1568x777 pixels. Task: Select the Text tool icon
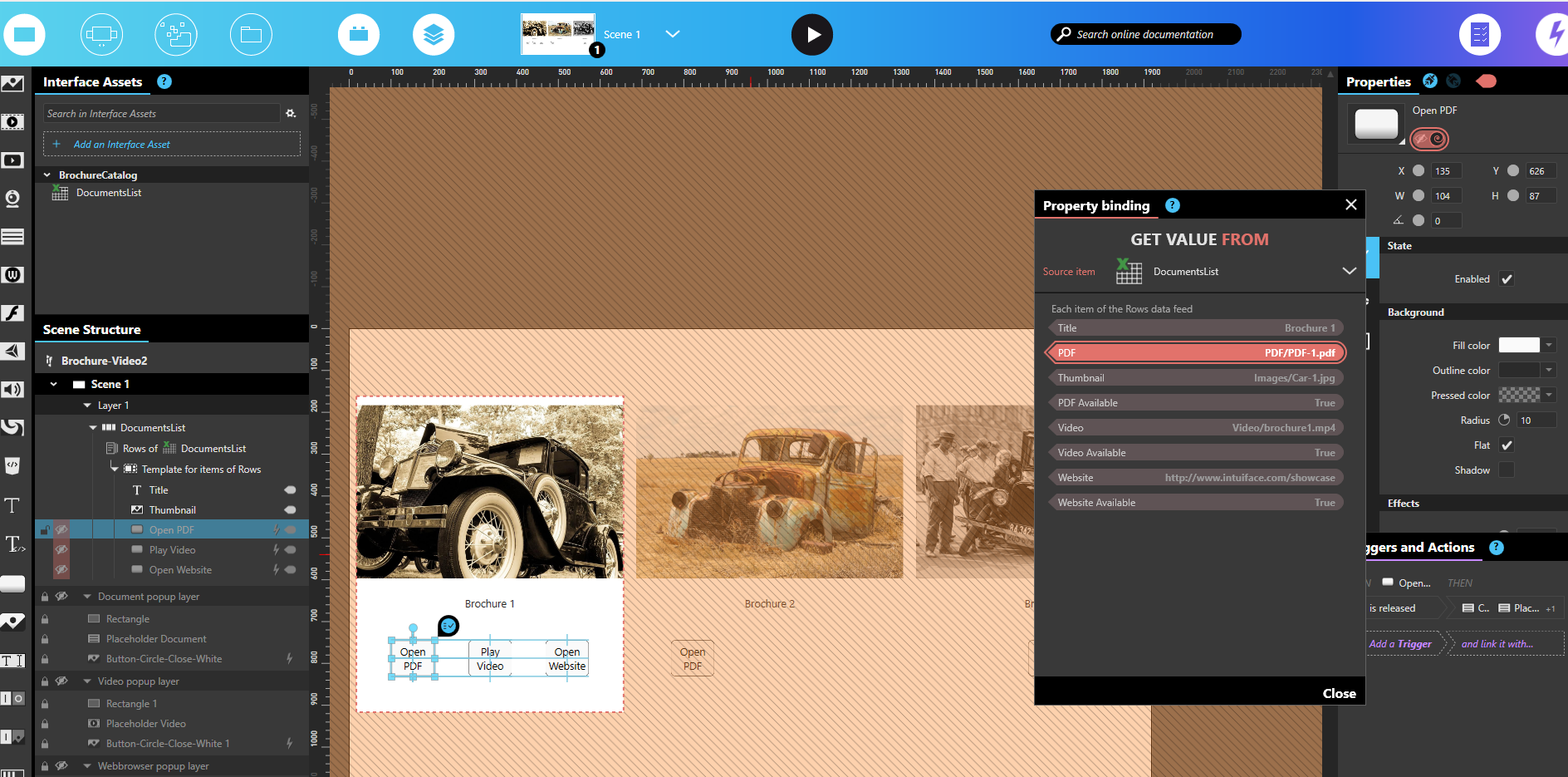click(12, 505)
